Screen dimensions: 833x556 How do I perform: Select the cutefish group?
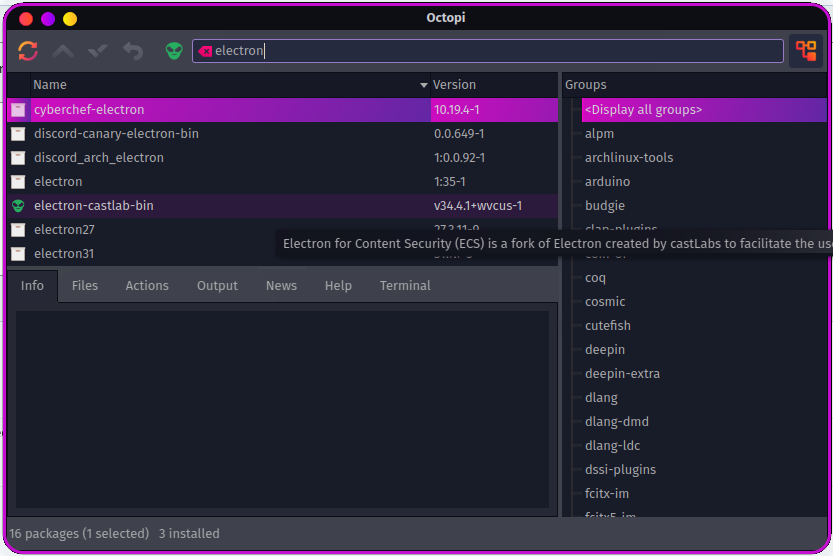click(x=608, y=326)
